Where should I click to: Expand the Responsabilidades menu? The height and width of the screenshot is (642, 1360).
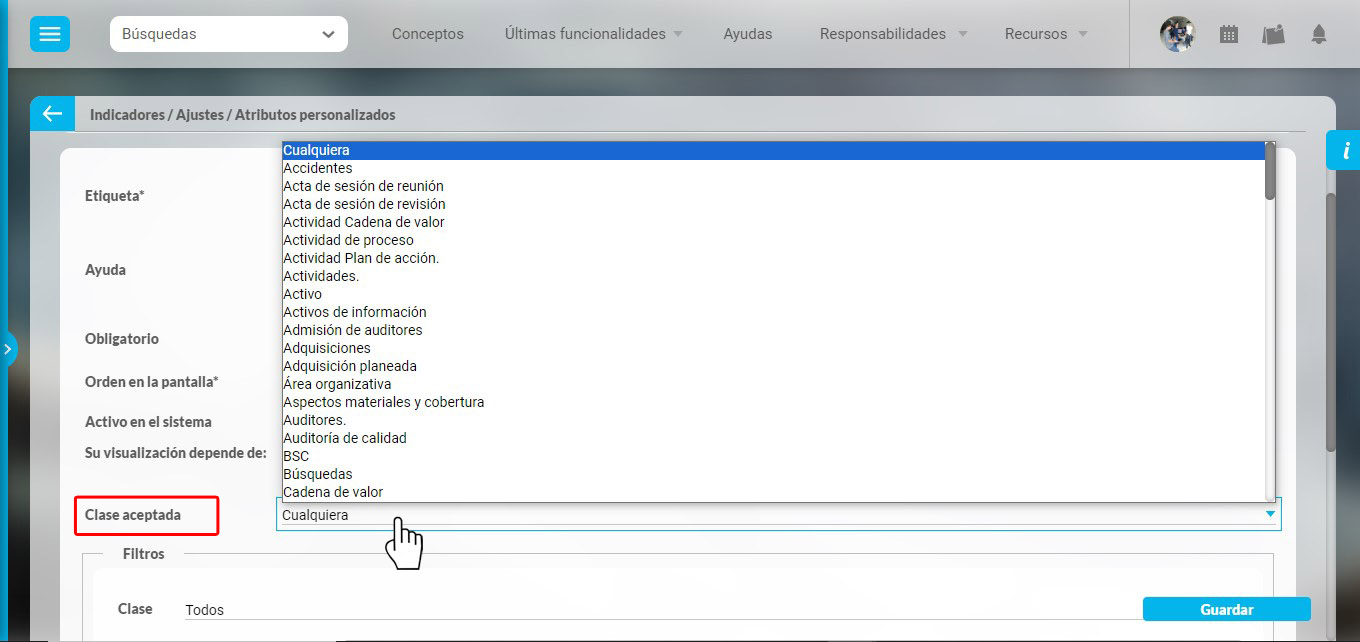(893, 34)
